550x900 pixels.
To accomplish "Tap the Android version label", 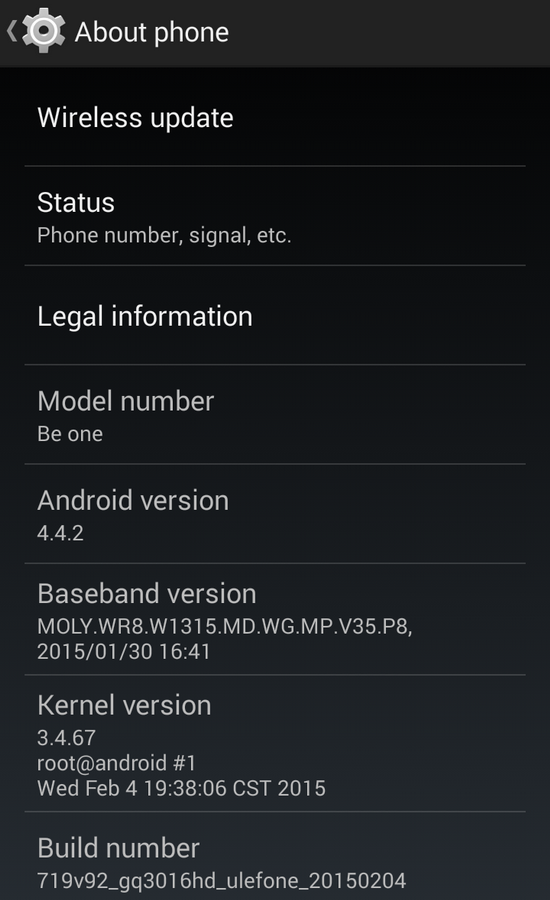I will pos(133,501).
